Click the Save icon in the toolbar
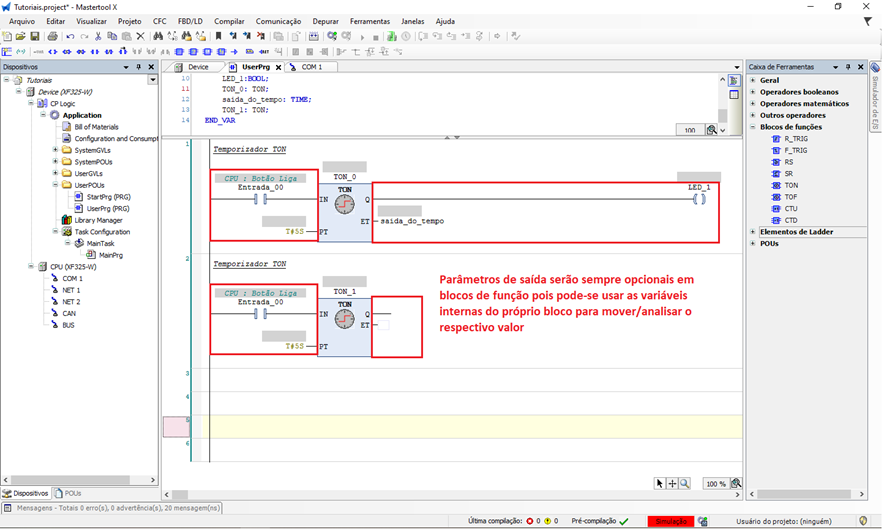 [35, 36]
